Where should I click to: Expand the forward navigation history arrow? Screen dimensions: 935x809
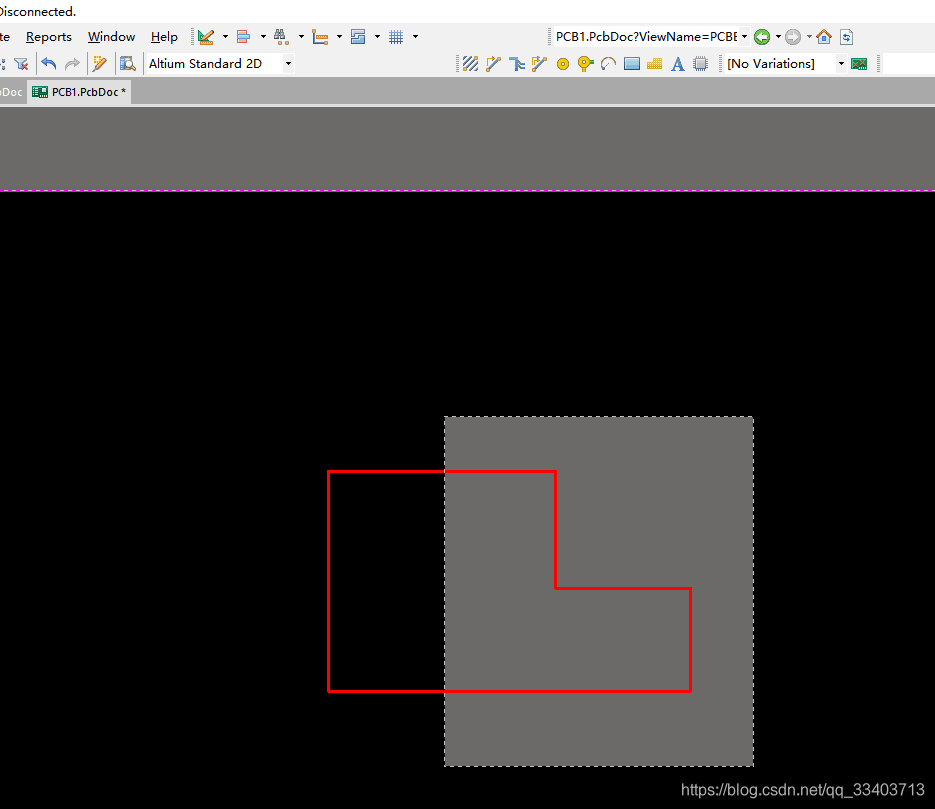tap(809, 37)
